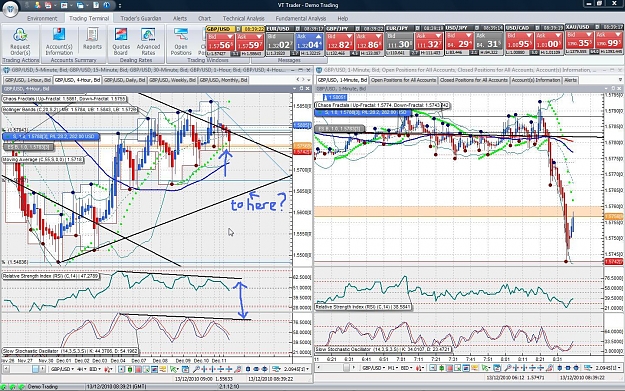Toggle the D button on USD/CAD quote panel
The height and width of the screenshot is (391, 625).
pos(537,28)
